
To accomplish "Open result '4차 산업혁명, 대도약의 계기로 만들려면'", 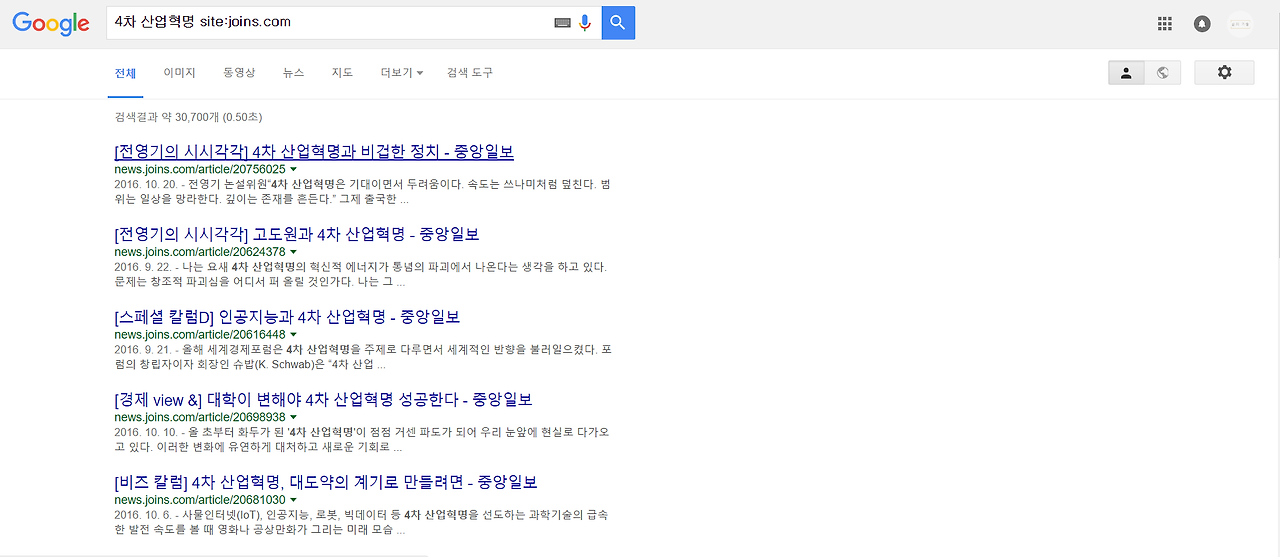I will coord(326,482).
